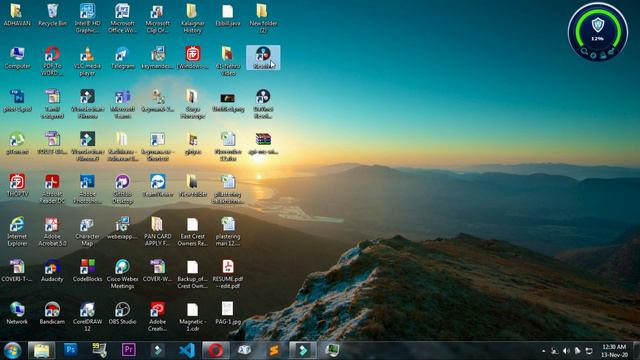Select the Kalaignar History folder
Image resolution: width=640 pixels, height=360 pixels.
[192, 18]
